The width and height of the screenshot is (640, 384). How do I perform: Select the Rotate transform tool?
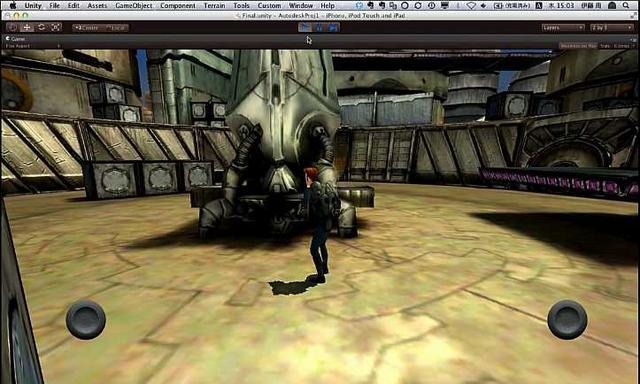pyautogui.click(x=41, y=27)
